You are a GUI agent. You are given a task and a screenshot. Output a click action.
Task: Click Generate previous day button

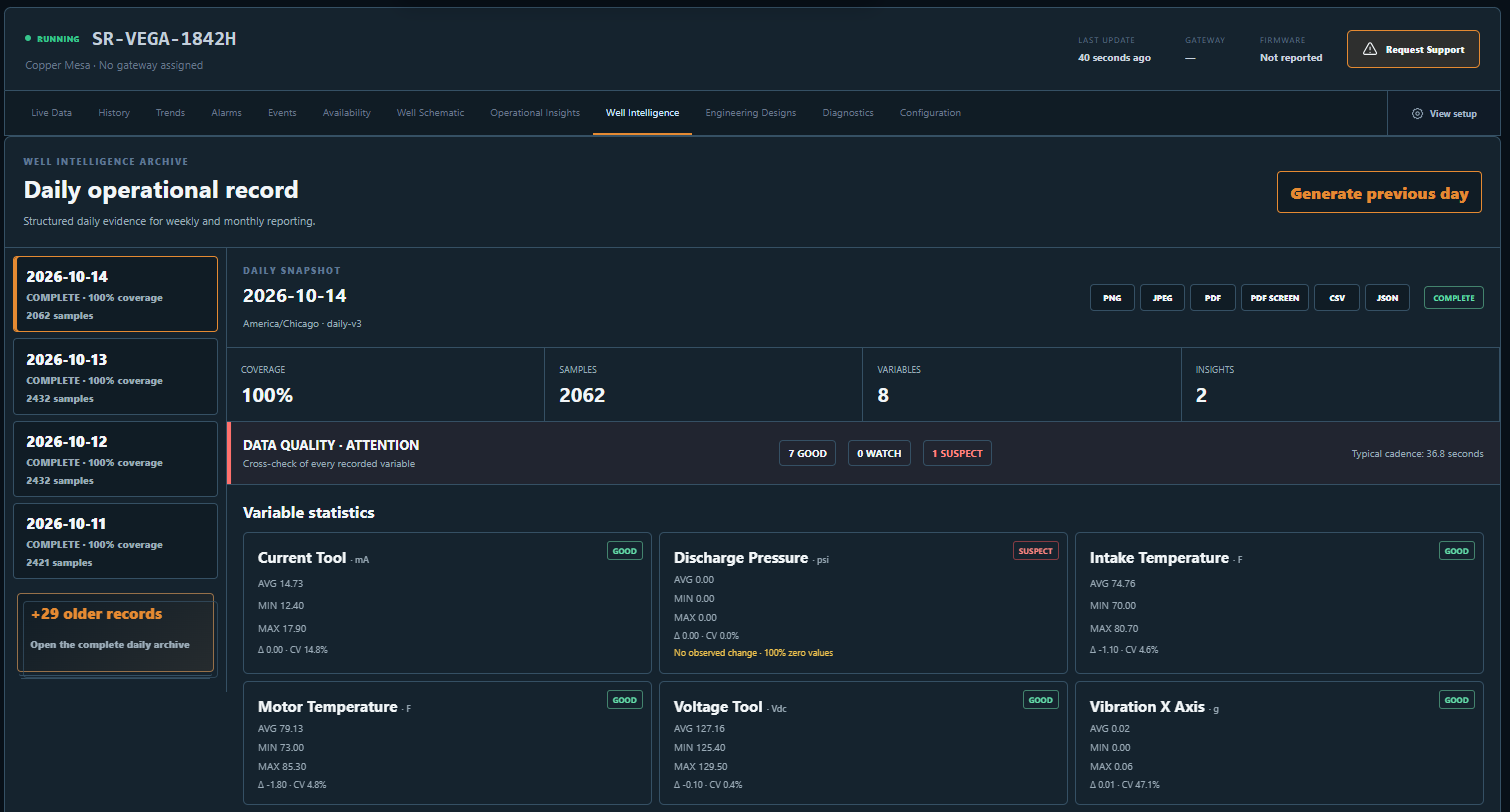(1379, 193)
